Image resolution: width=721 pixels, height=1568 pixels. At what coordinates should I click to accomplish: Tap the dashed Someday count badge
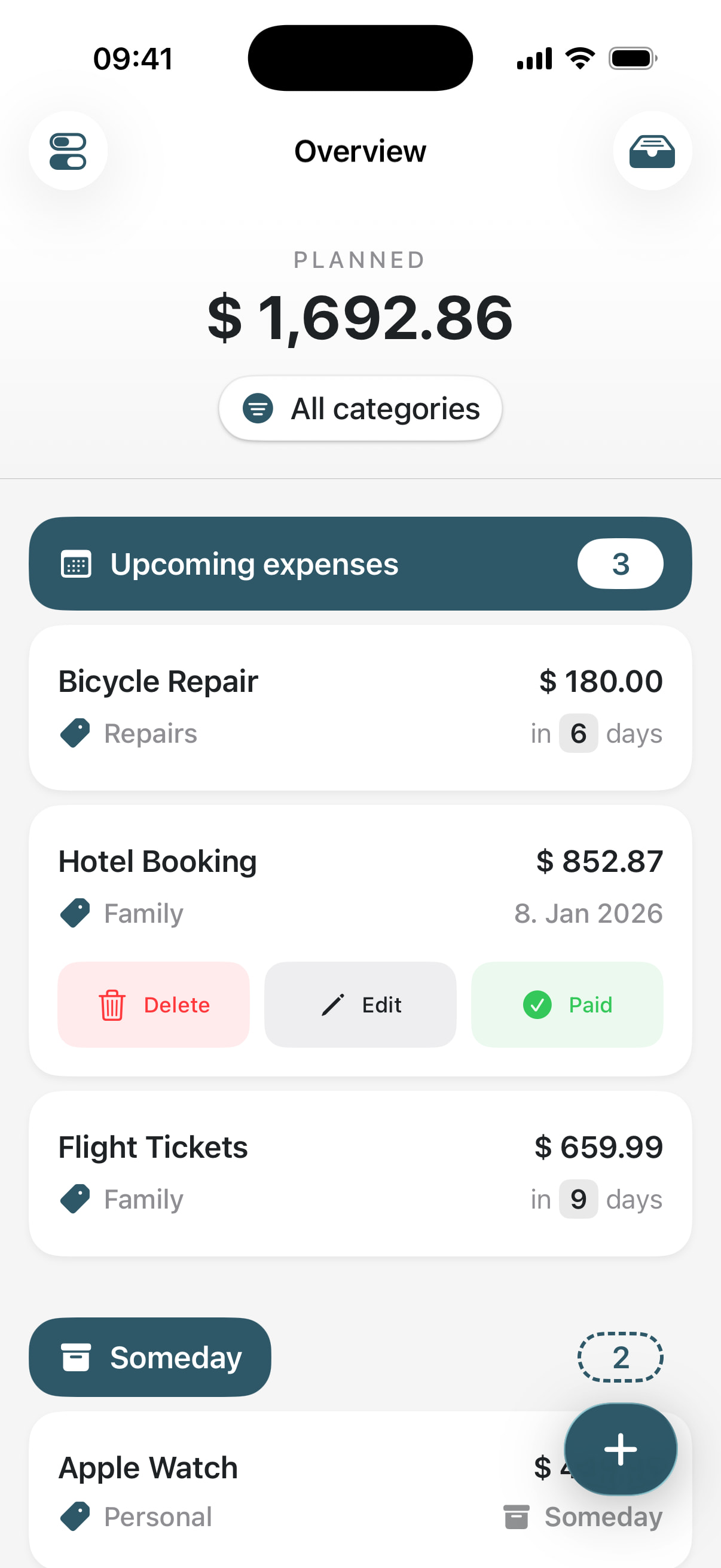point(620,1357)
